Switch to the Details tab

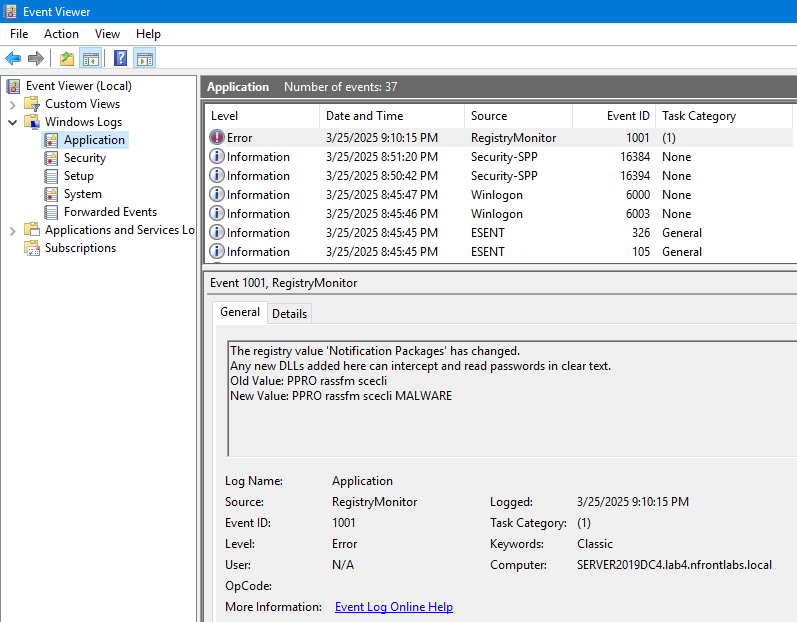coord(290,313)
